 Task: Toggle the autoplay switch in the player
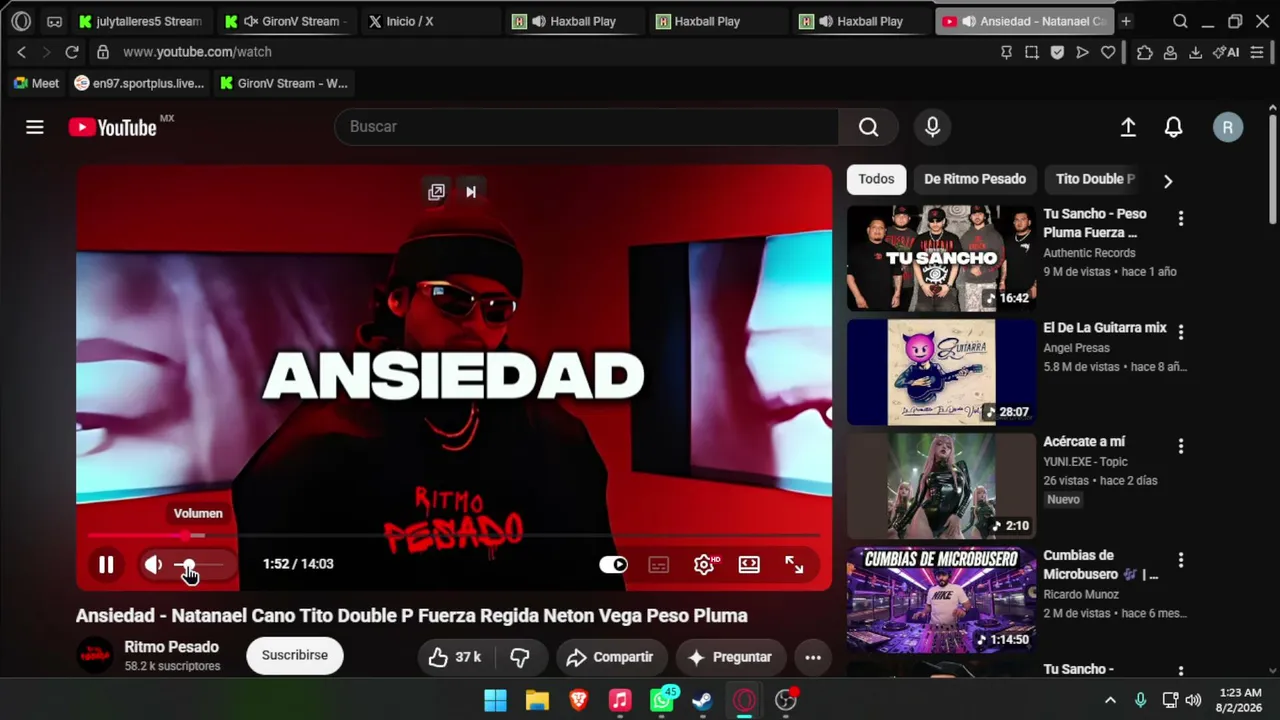click(613, 565)
